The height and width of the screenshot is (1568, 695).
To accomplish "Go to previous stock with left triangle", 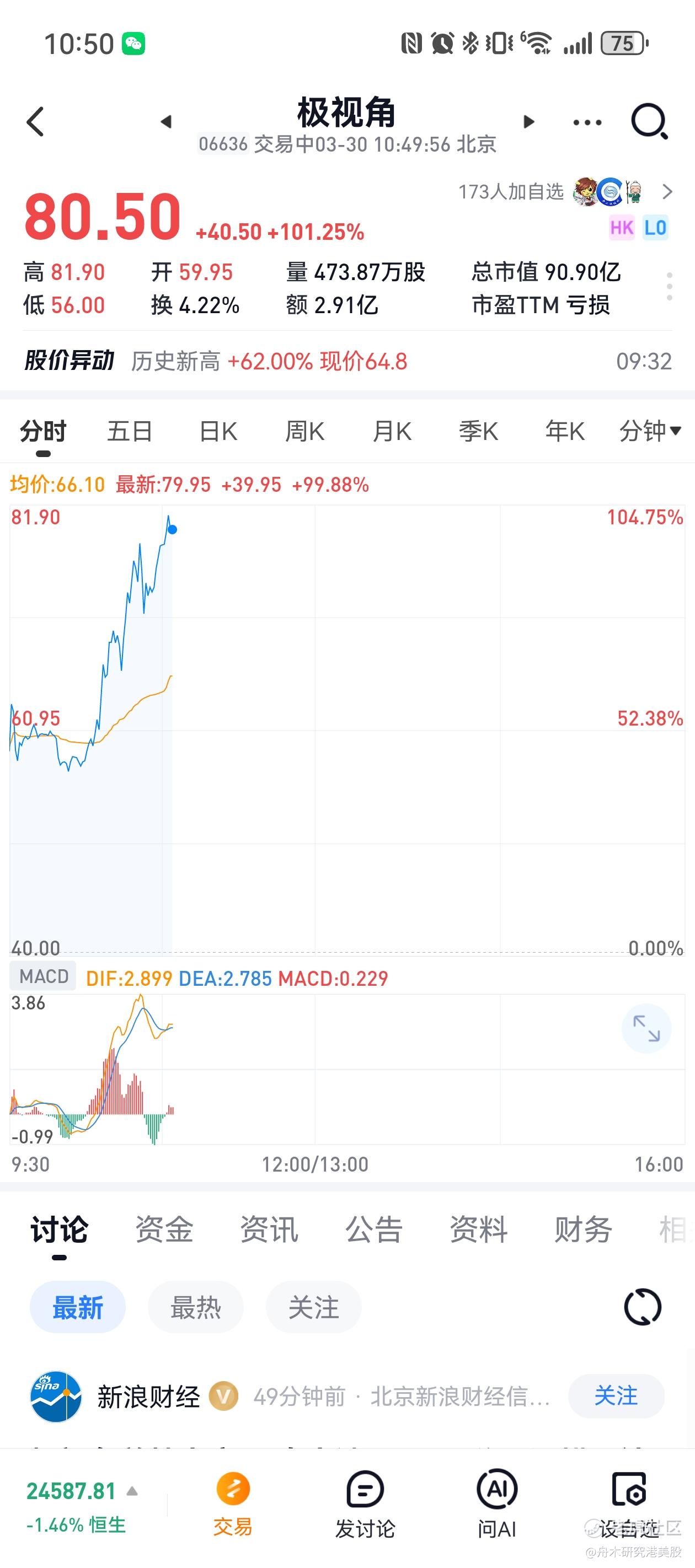I will point(165,122).
